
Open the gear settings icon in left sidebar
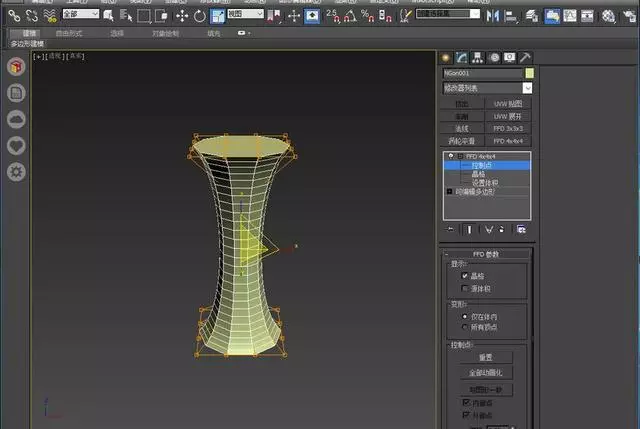coord(16,171)
